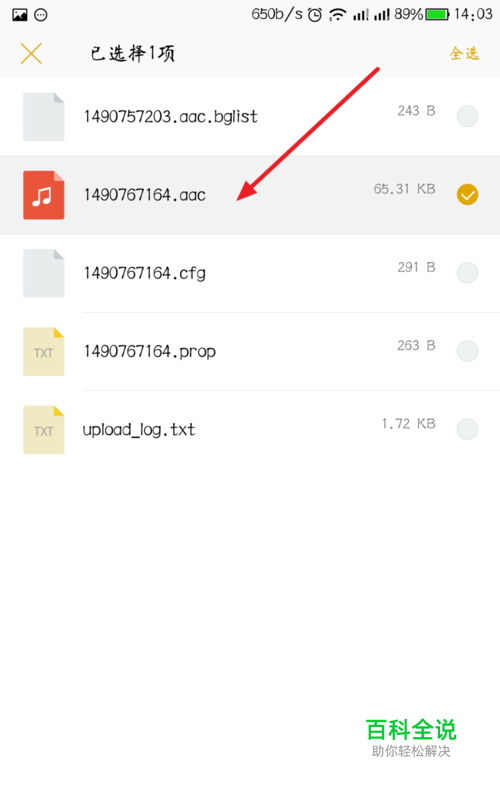Select the upload_log.txt radio circle

pyautogui.click(x=467, y=429)
